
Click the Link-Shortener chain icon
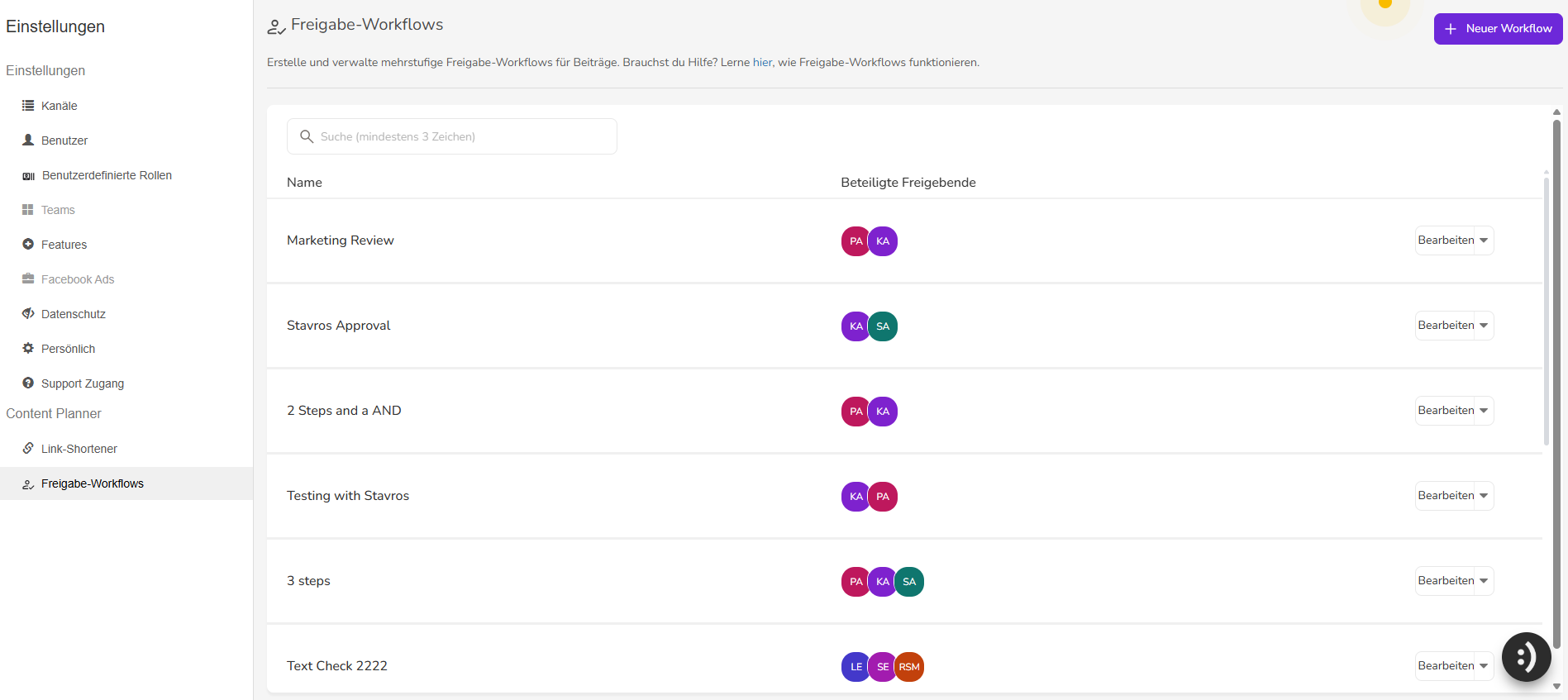(28, 449)
